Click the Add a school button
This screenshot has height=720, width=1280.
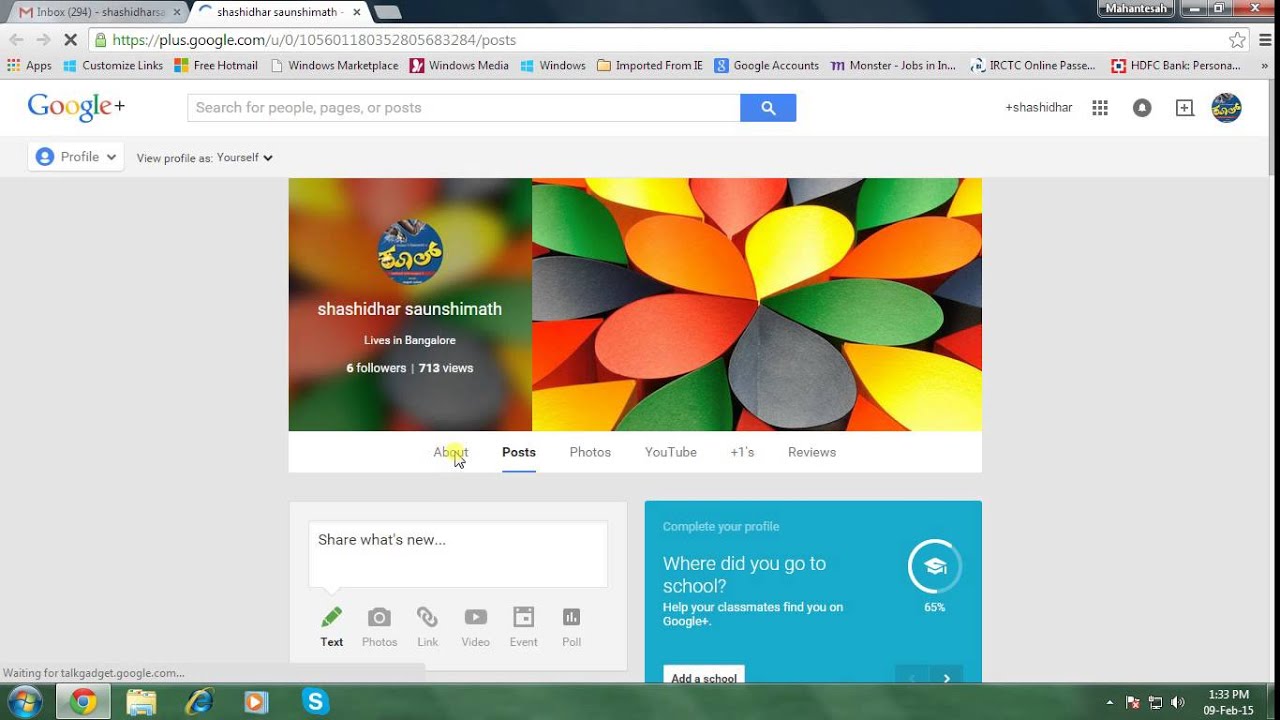[704, 675]
